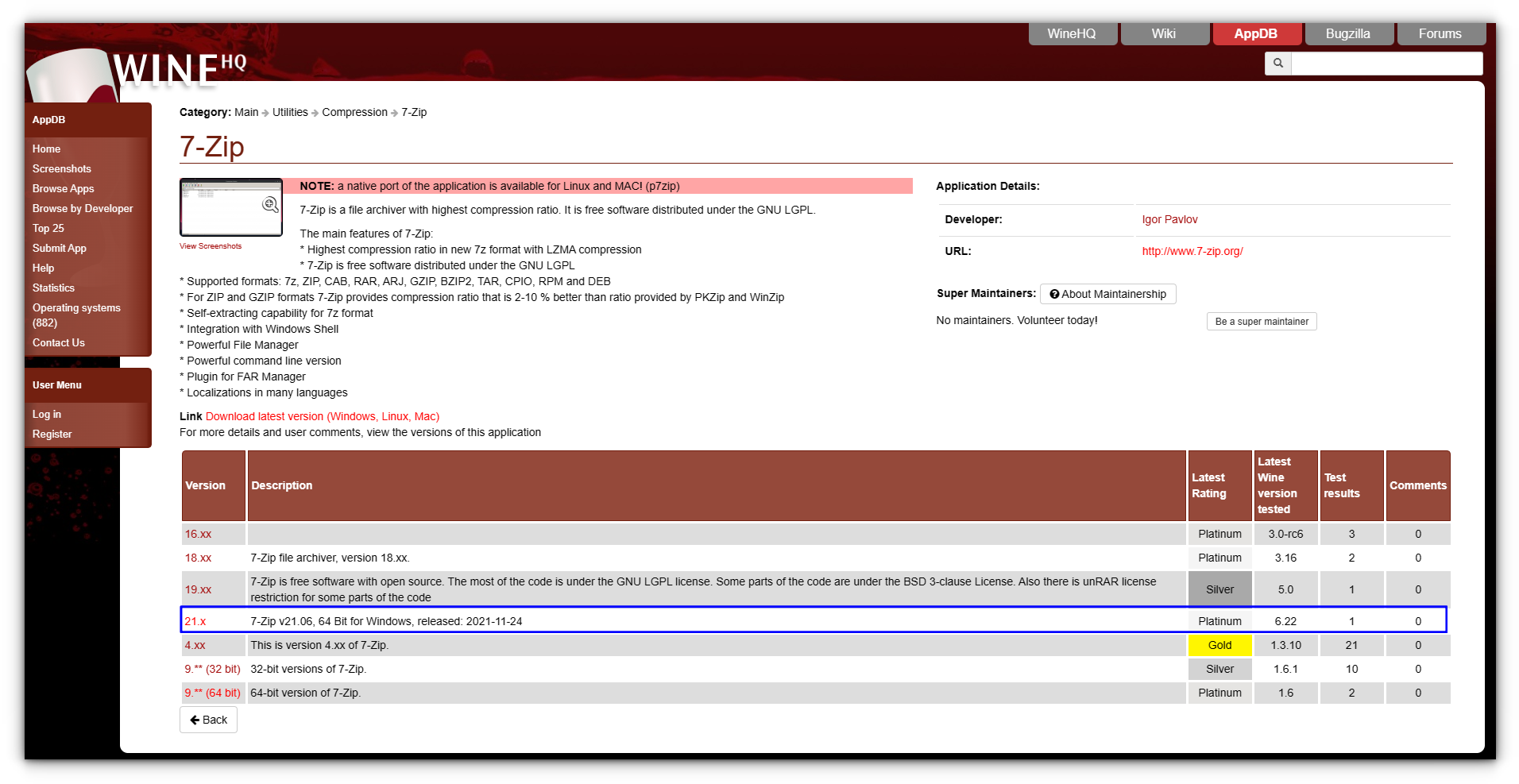Visit the http://www.7-zip.org/ URL
This screenshot has height=784, width=1519.
(1192, 251)
